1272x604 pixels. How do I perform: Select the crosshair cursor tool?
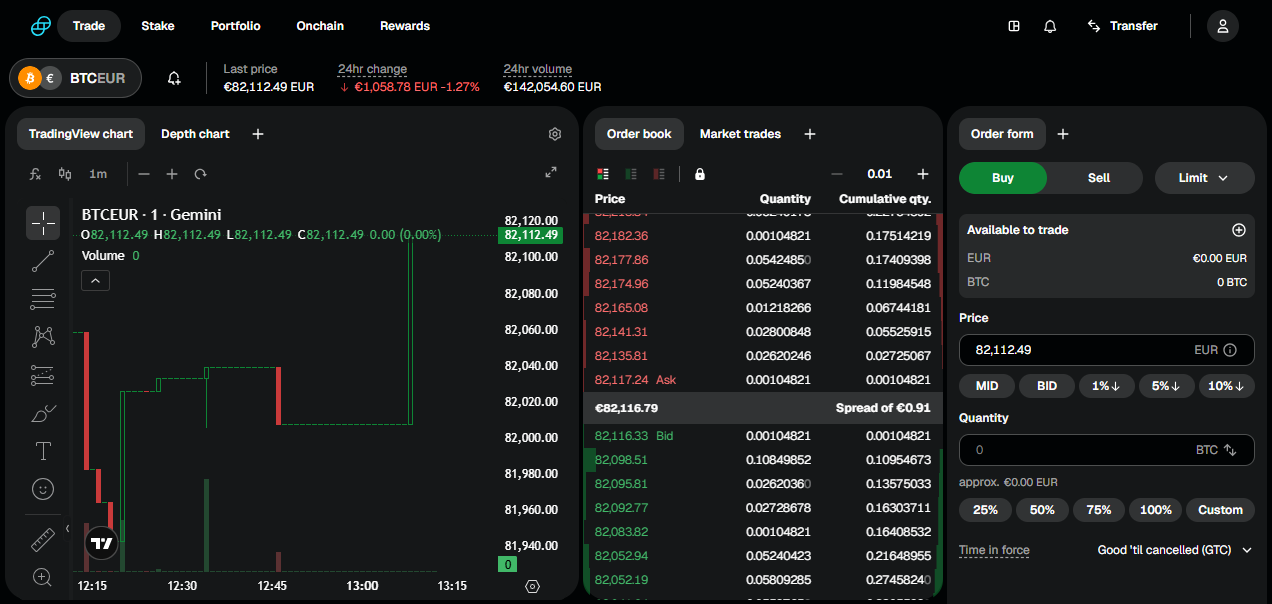point(42,223)
